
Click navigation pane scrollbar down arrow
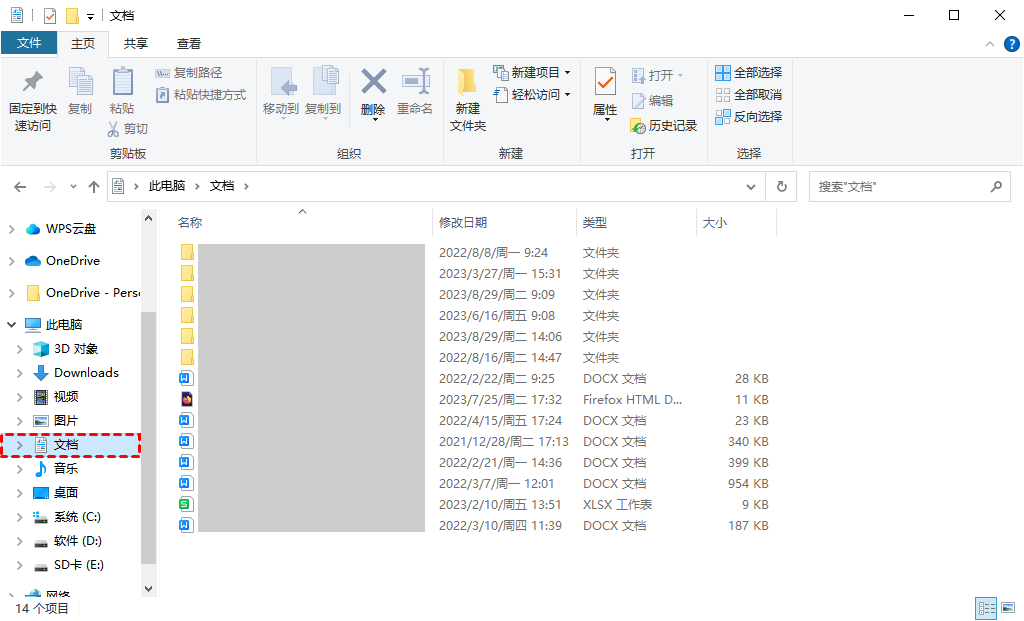148,588
